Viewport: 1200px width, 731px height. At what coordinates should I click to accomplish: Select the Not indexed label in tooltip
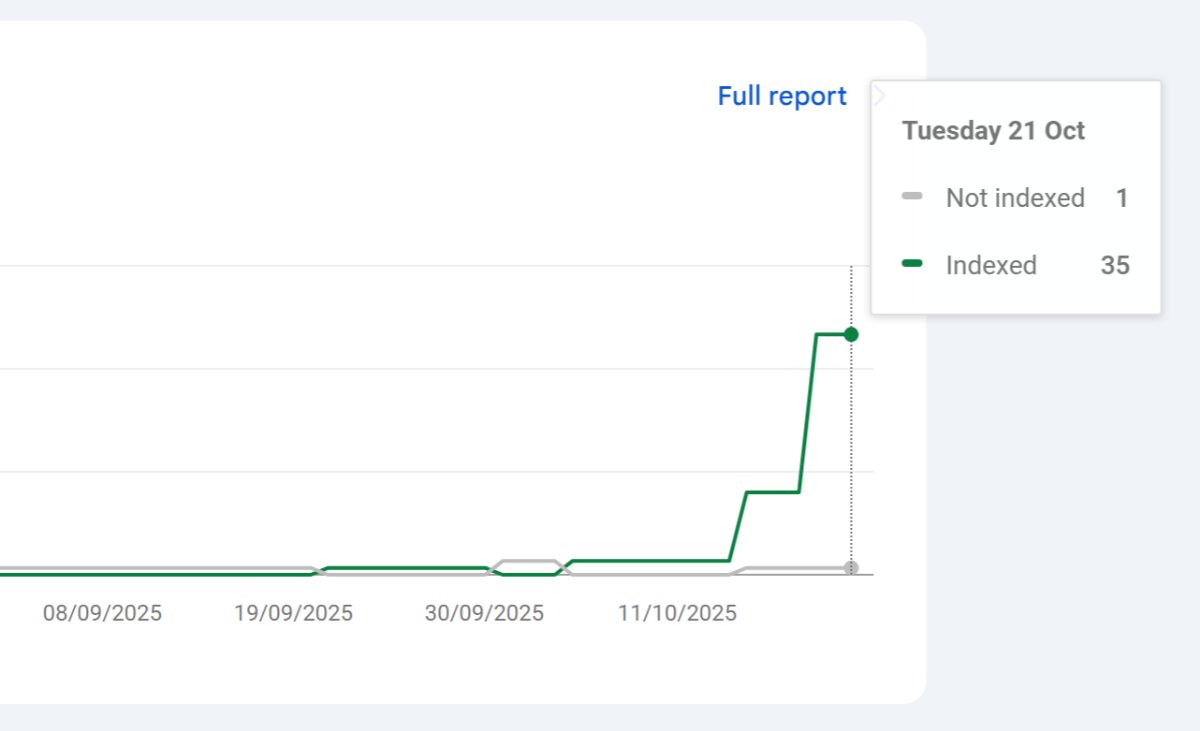(1015, 198)
